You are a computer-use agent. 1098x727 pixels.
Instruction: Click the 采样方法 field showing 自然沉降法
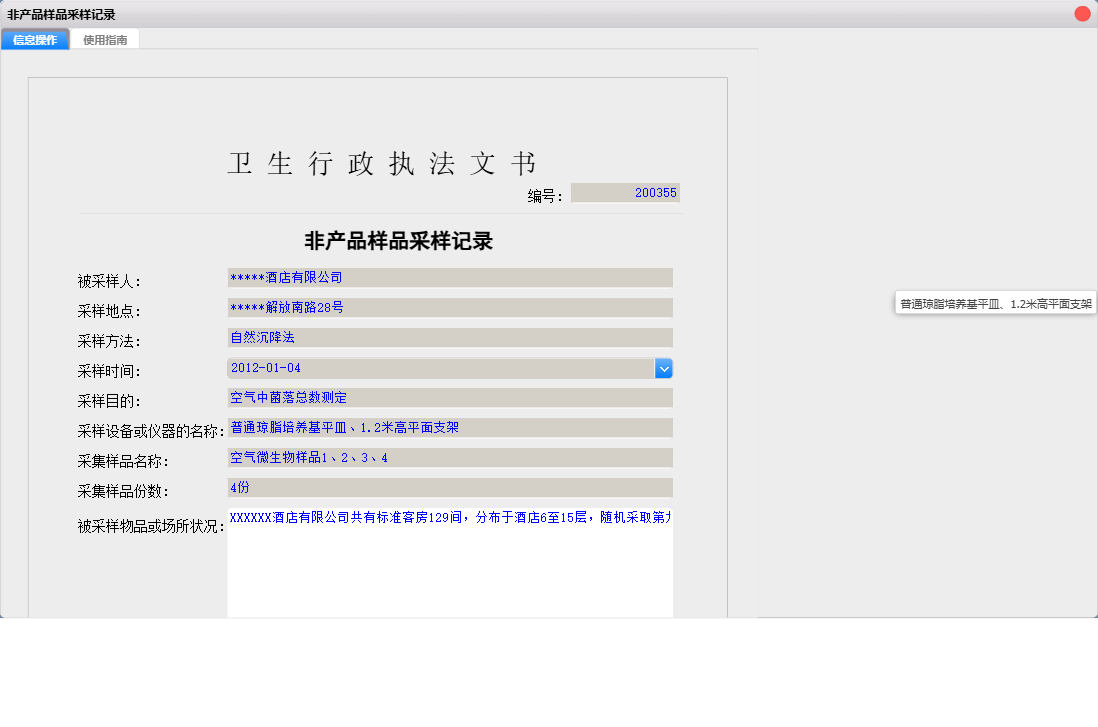[x=448, y=337]
